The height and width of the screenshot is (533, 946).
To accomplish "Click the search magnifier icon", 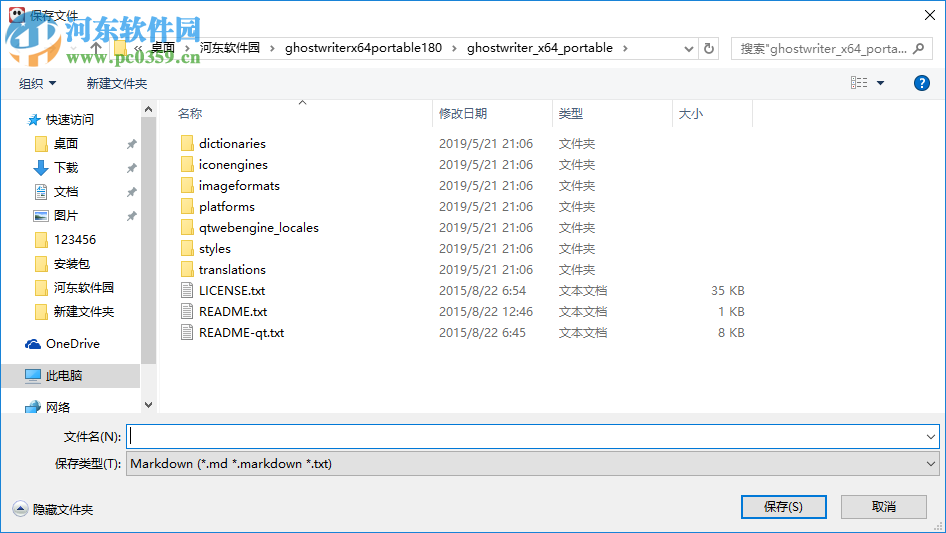I will [x=919, y=48].
